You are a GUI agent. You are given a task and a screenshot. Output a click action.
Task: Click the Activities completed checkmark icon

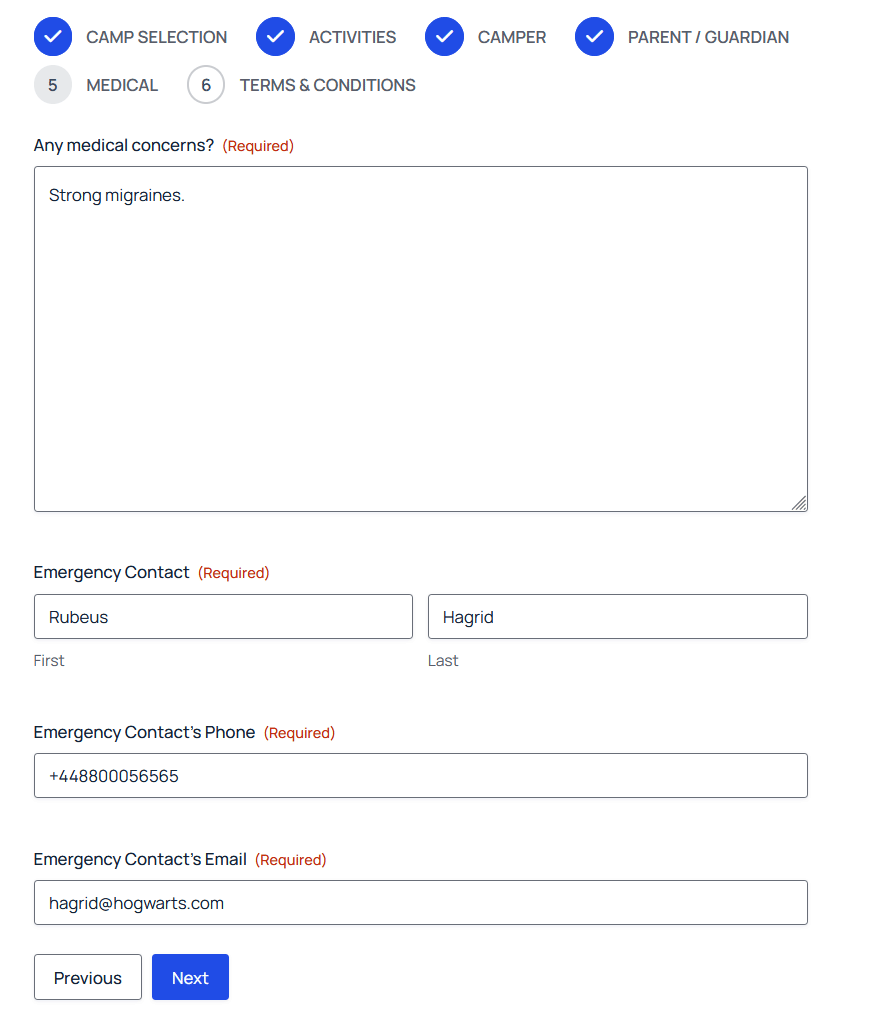[275, 36]
